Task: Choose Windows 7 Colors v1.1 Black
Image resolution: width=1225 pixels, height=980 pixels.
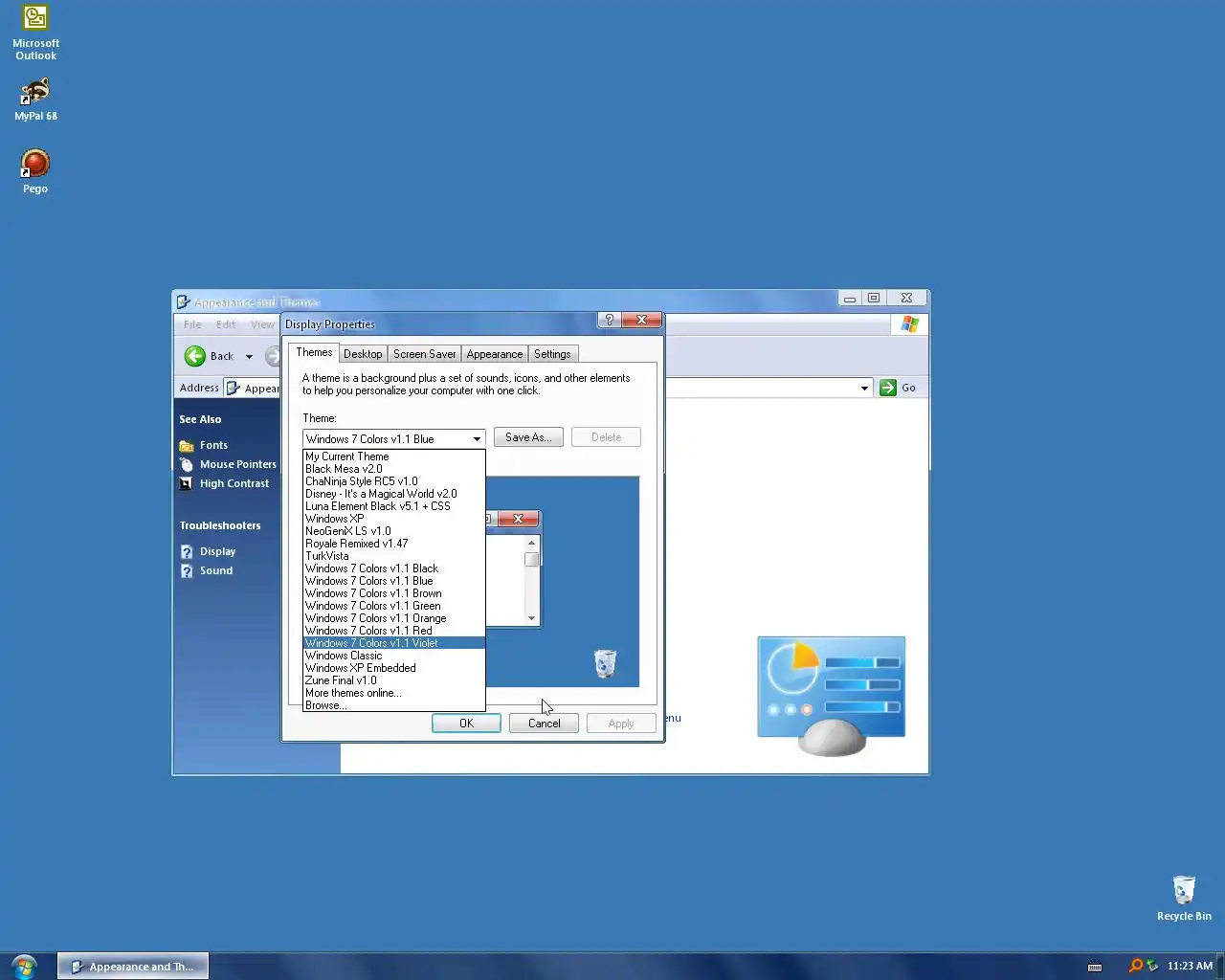Action: coord(394,568)
